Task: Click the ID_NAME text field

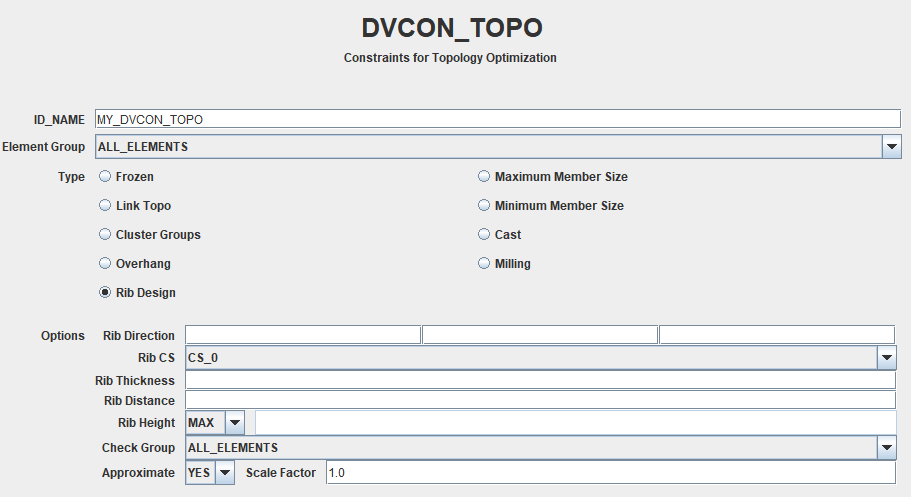Action: (x=497, y=119)
